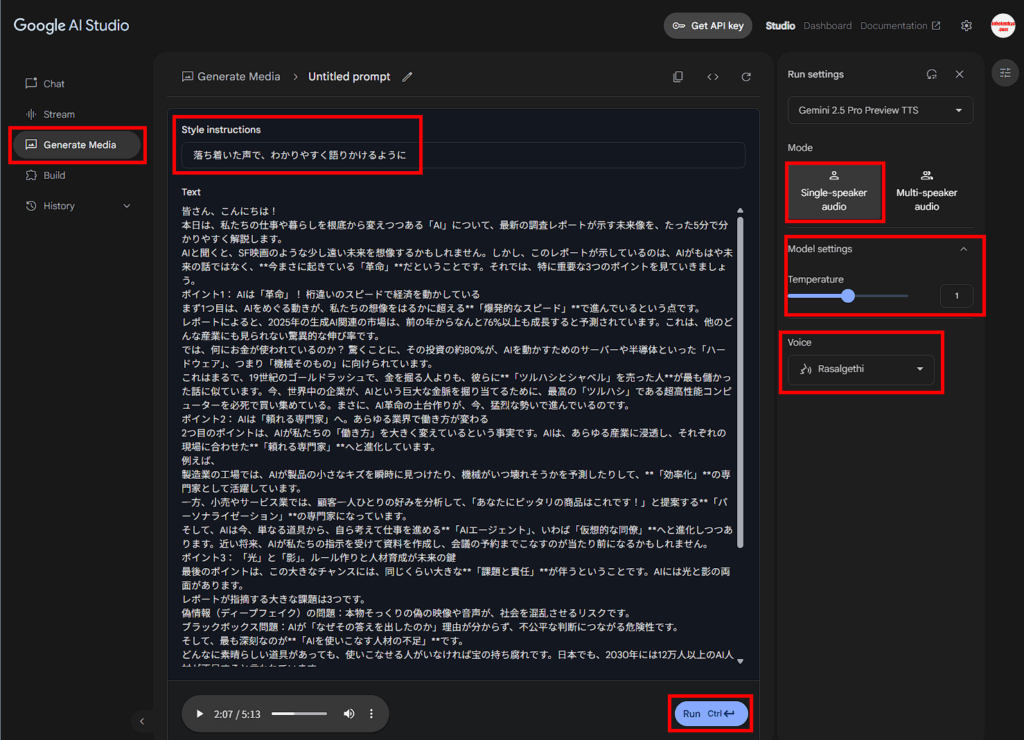The height and width of the screenshot is (740, 1024).
Task: Go to Stream in the sidebar
Action: tap(59, 114)
